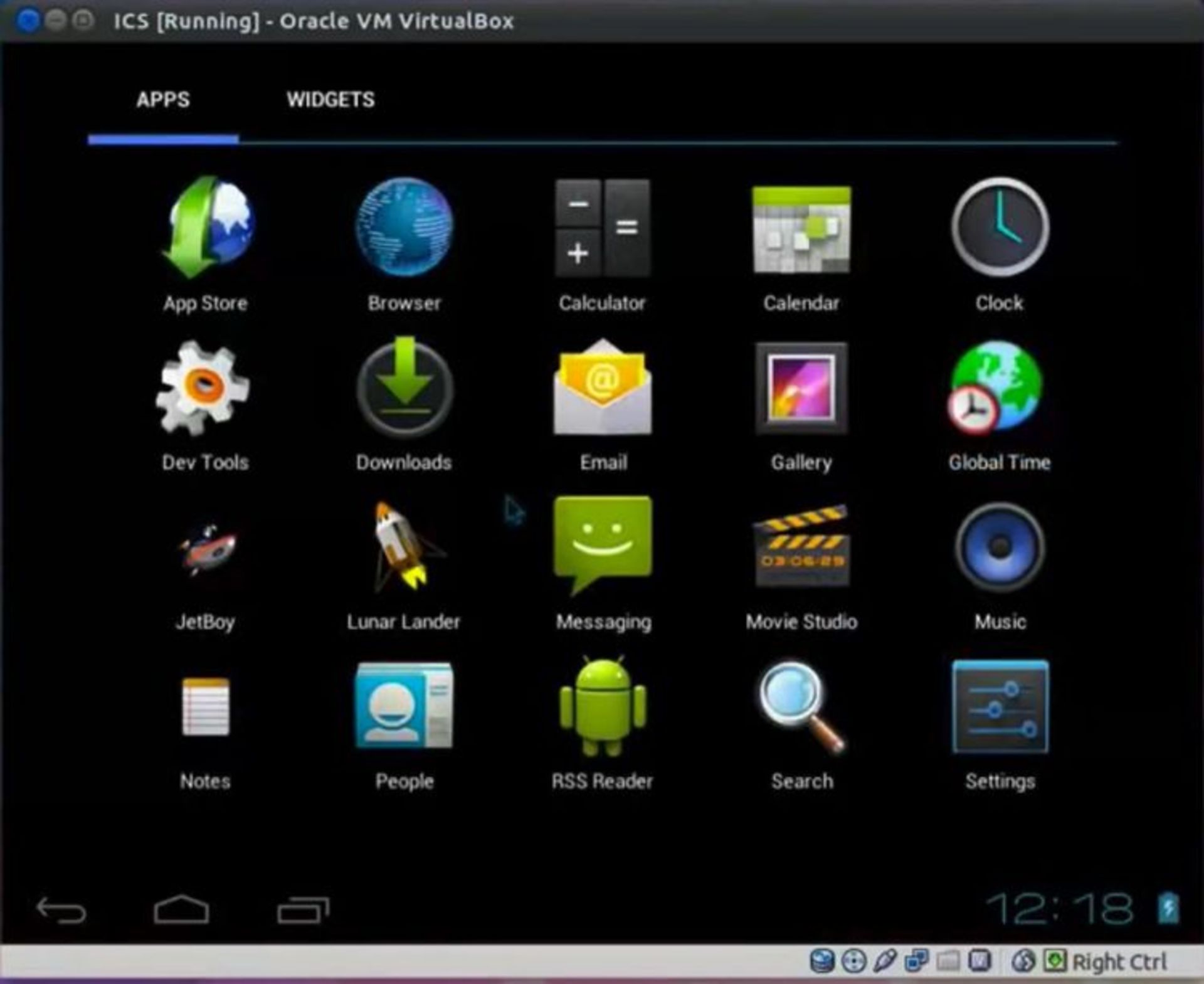1204x984 pixels.
Task: Select the APPS tab
Action: click(164, 99)
